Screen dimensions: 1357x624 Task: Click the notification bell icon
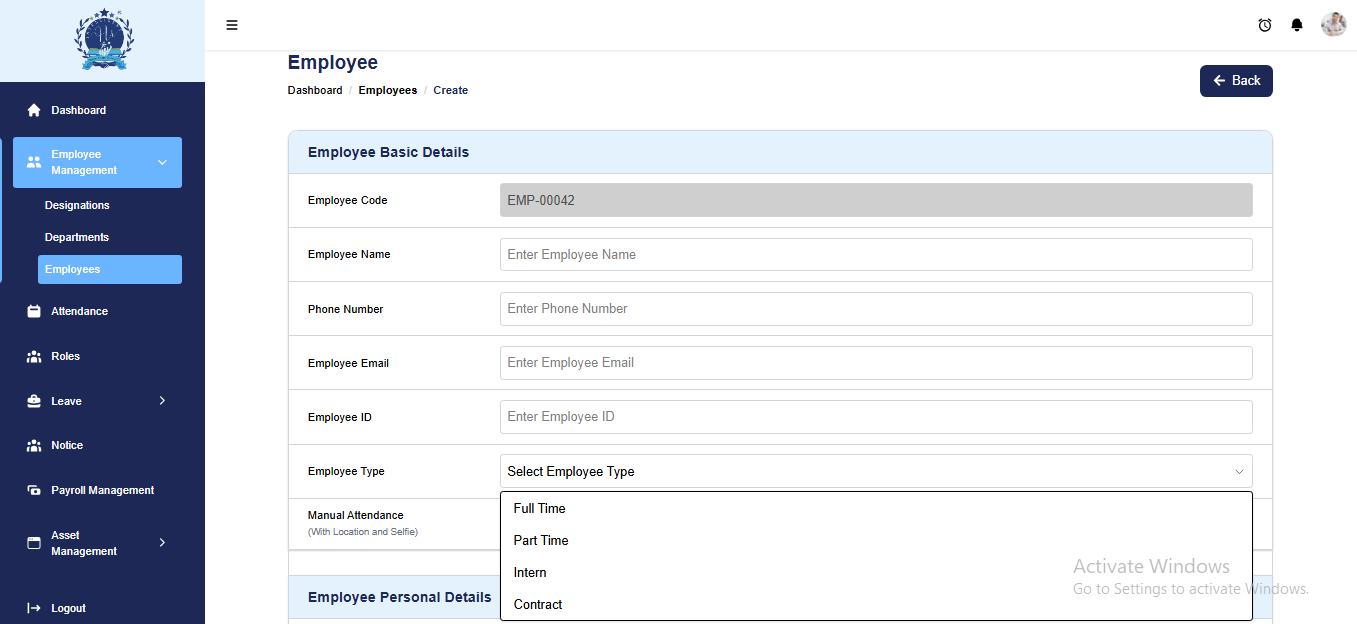click(x=1297, y=25)
